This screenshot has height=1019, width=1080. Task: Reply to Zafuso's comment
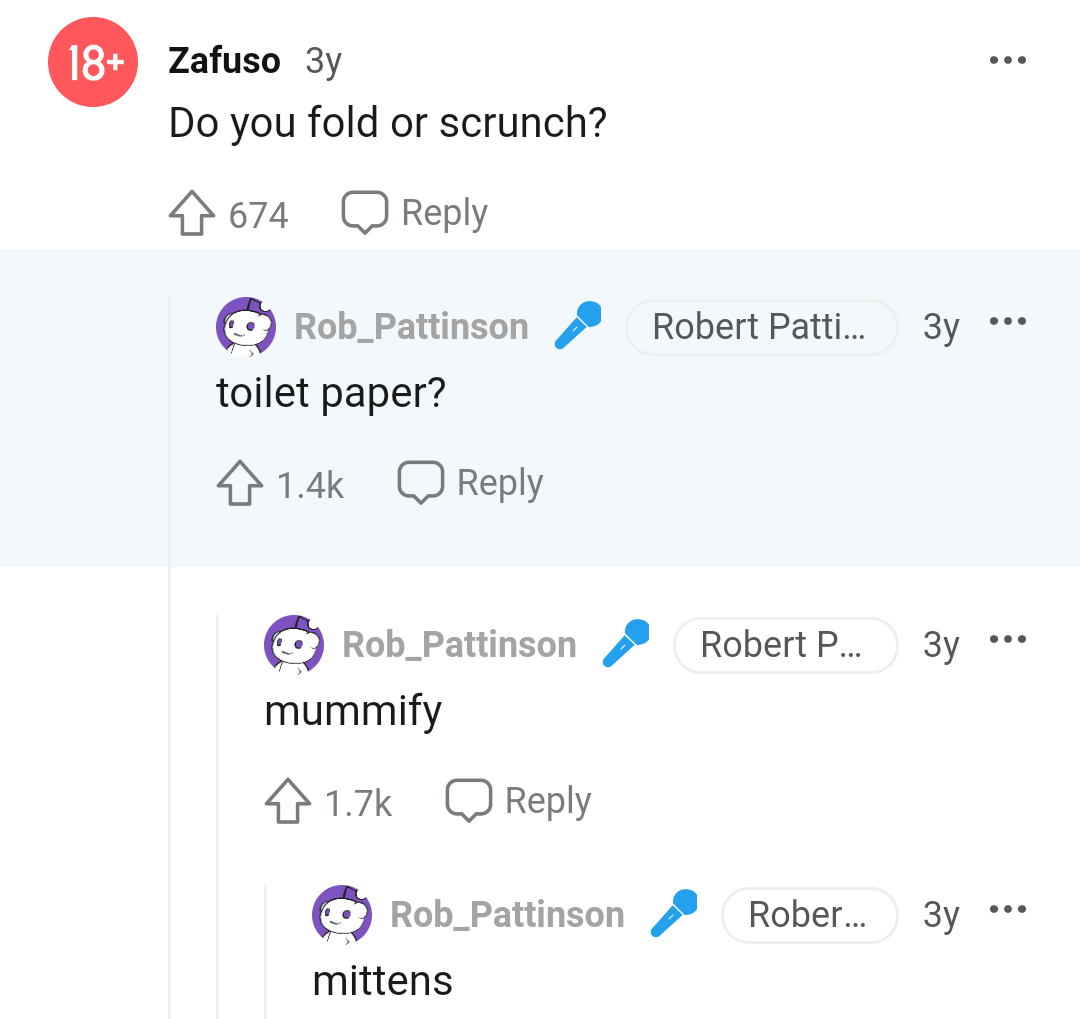point(415,213)
